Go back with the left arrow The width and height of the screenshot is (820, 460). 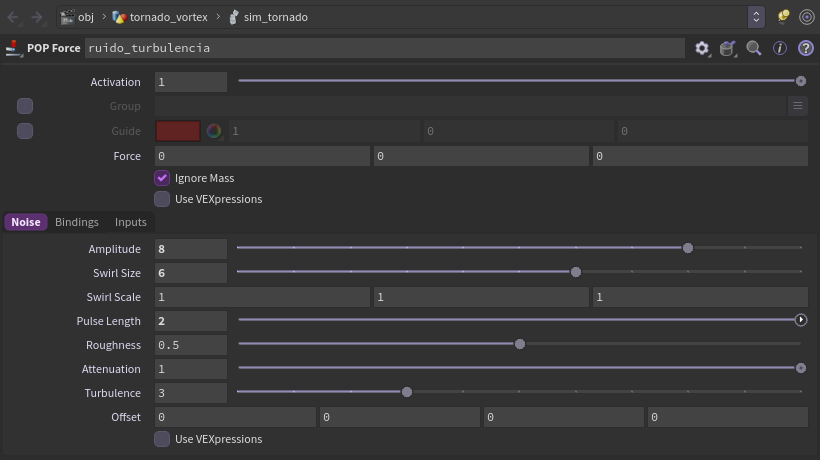click(x=13, y=17)
